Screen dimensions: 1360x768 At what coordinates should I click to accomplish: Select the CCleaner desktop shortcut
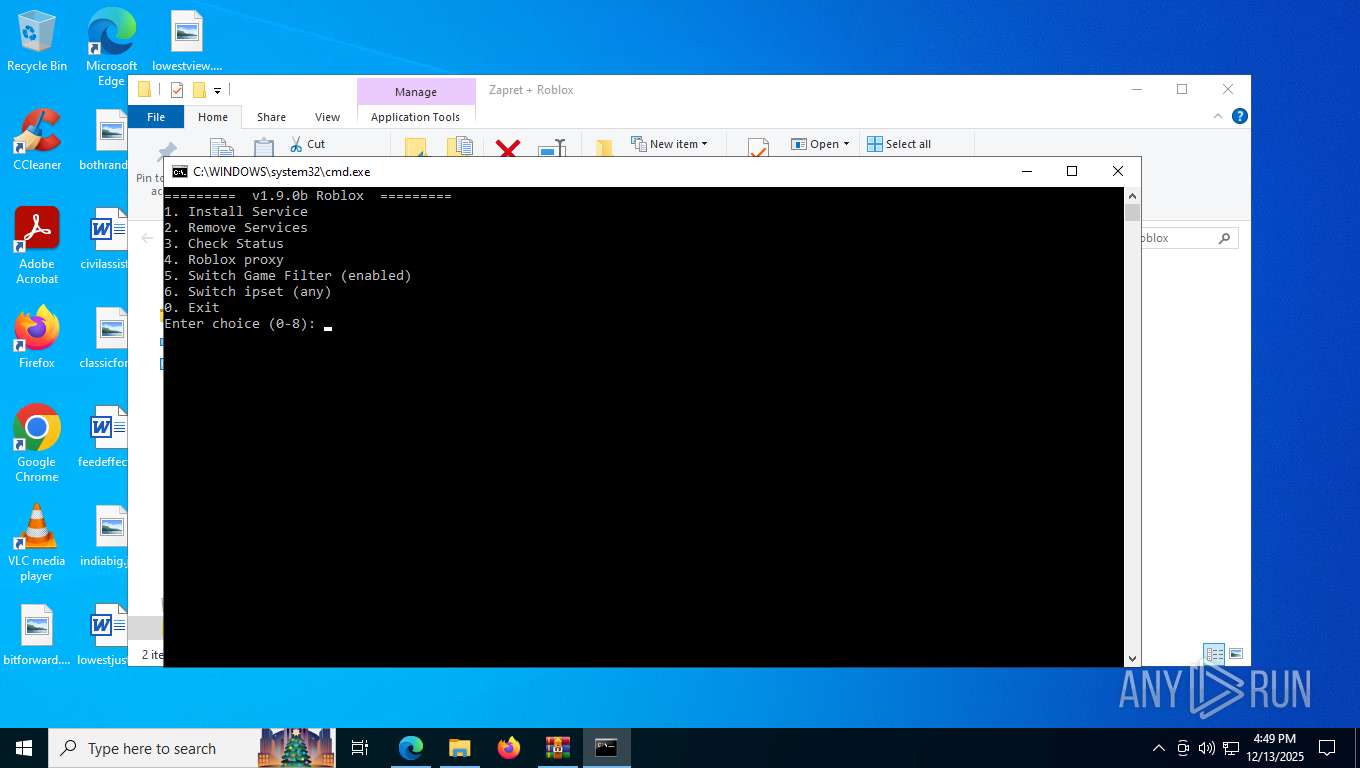(37, 140)
